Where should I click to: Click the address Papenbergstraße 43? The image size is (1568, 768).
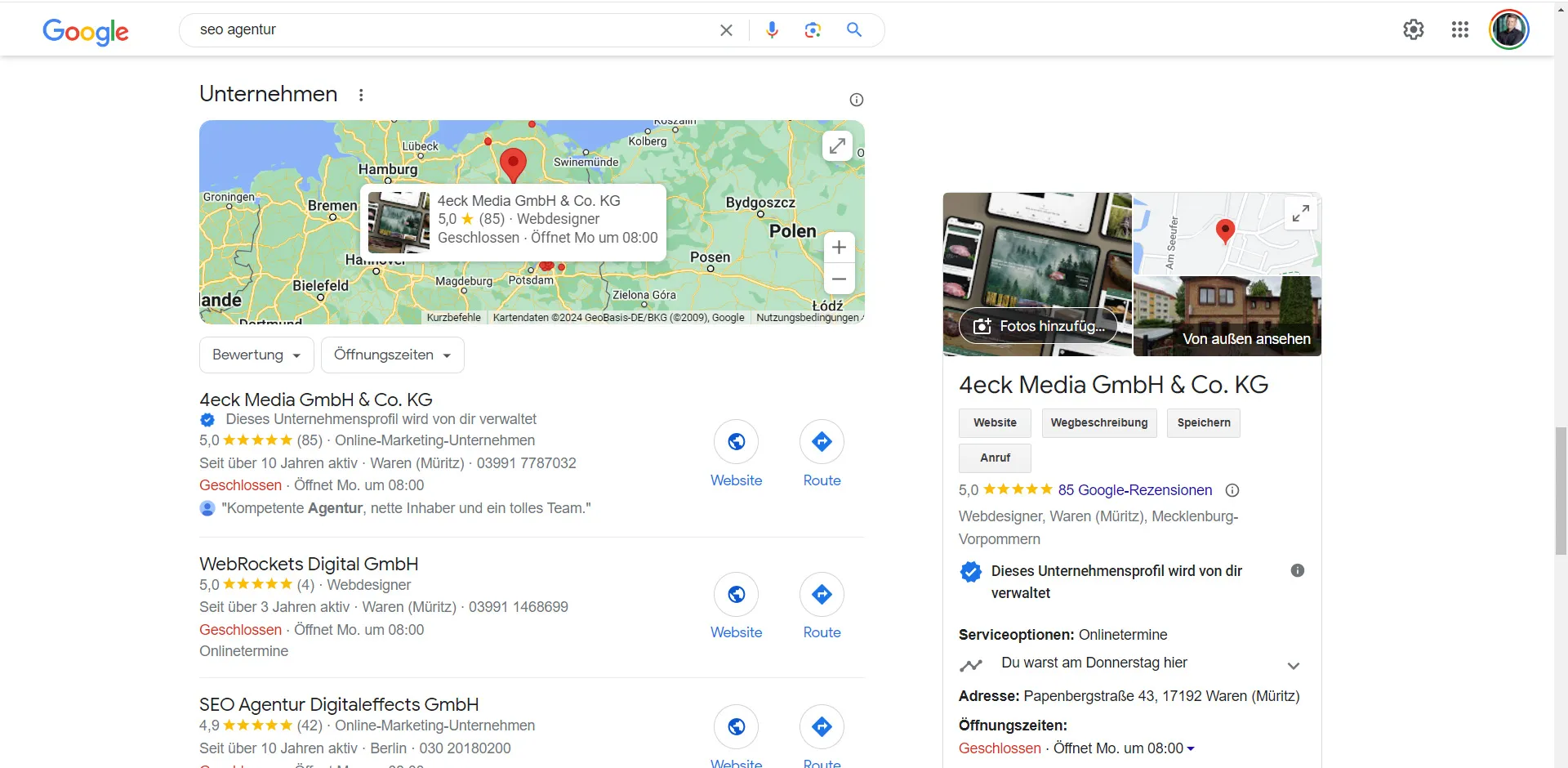(x=1161, y=696)
